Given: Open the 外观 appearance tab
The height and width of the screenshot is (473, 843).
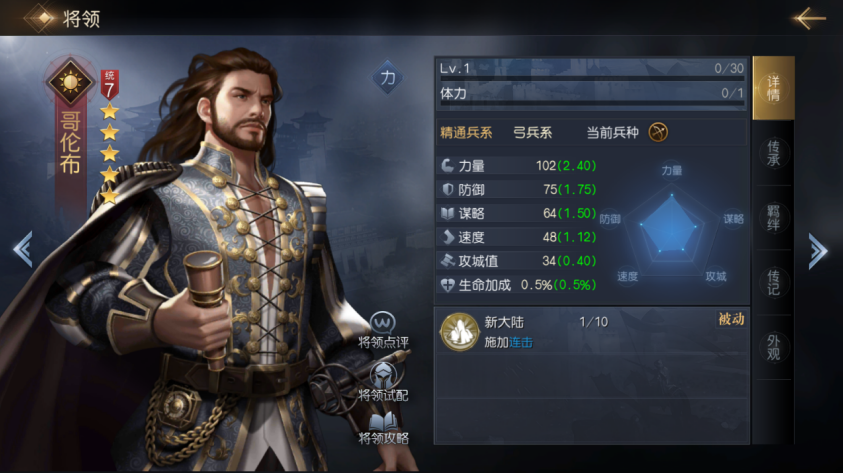Looking at the screenshot, I should (773, 347).
